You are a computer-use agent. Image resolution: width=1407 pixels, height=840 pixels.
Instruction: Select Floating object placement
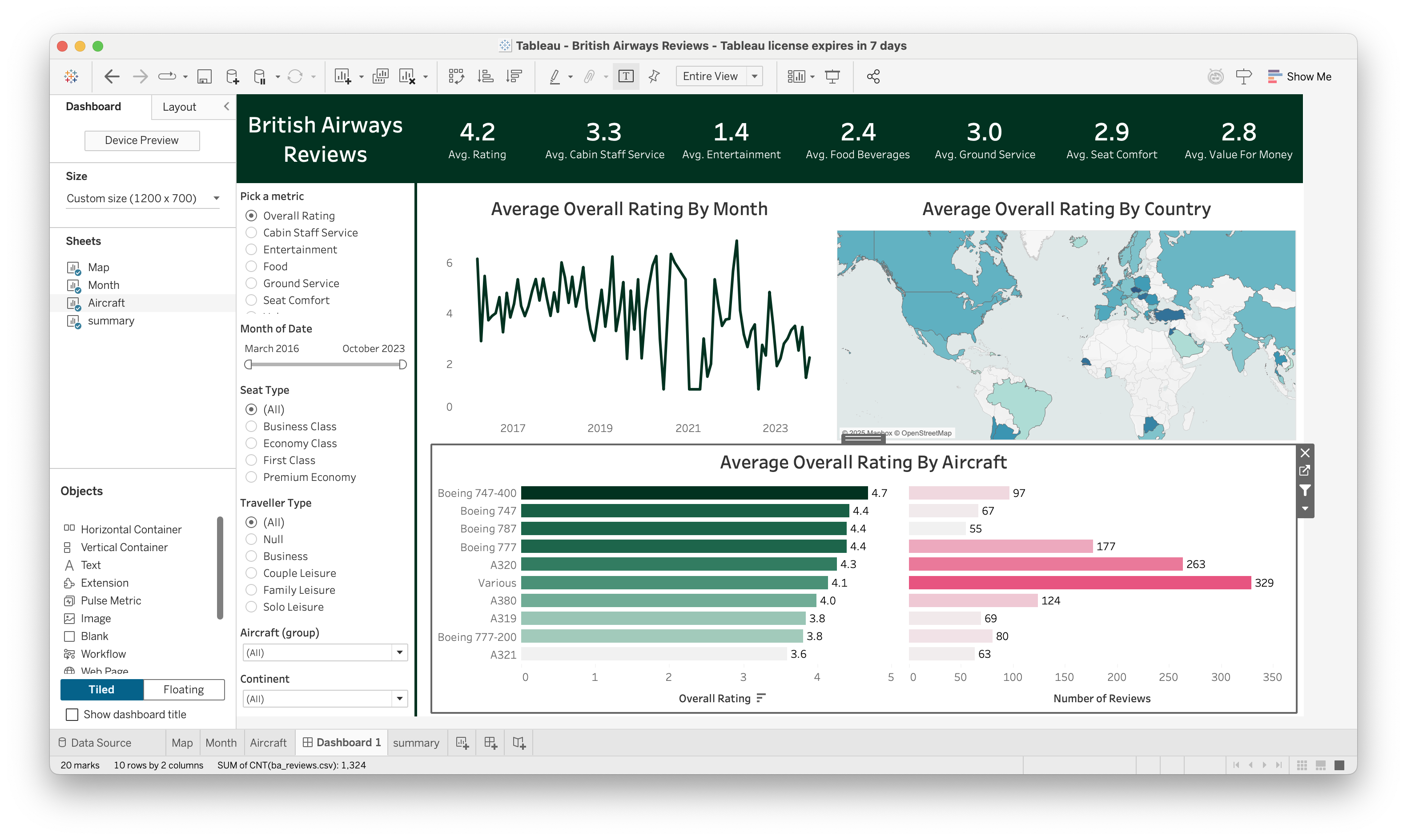coord(184,689)
